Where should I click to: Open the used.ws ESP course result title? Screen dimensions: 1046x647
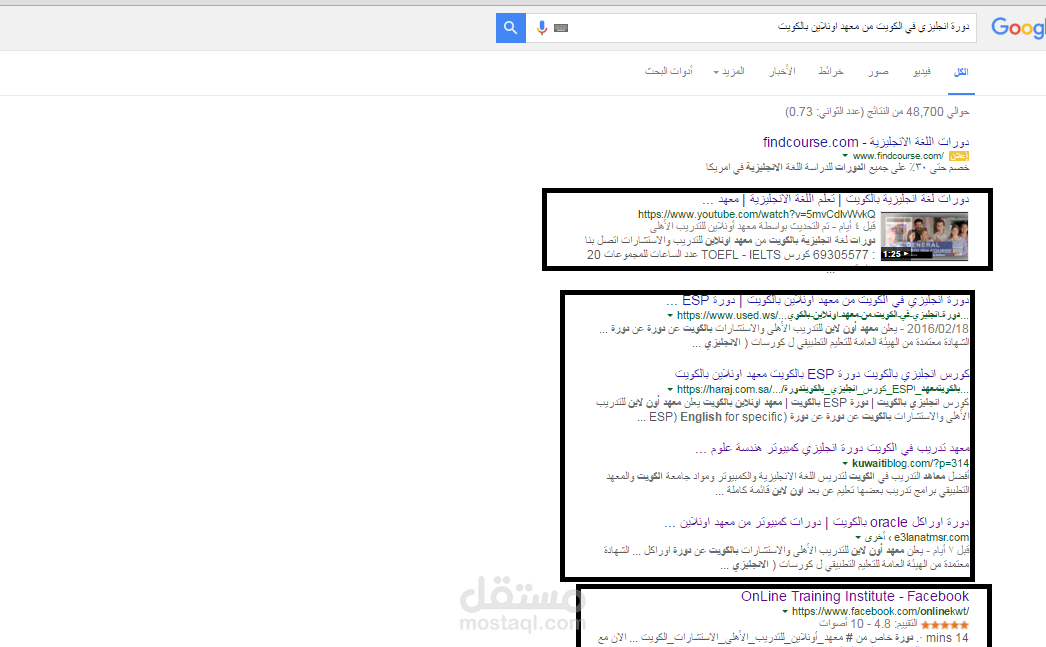coord(817,300)
